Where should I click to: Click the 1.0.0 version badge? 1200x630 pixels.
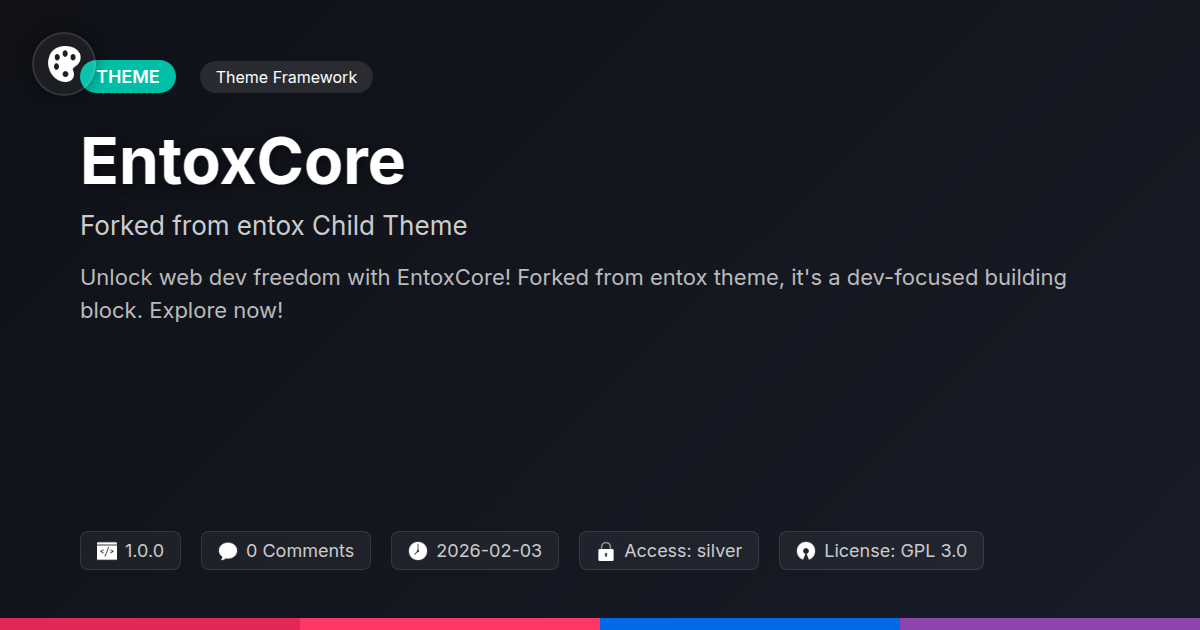coord(130,551)
